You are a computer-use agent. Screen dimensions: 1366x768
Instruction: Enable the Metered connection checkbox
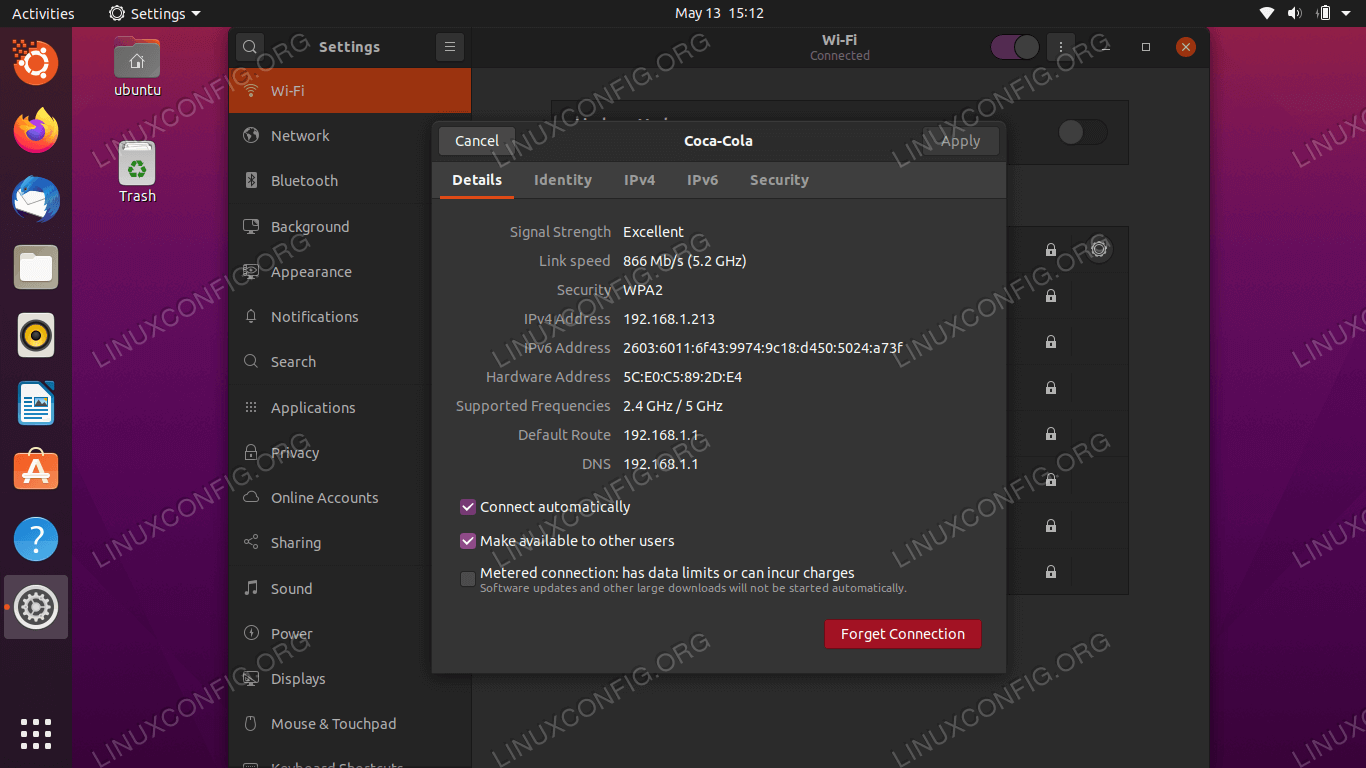click(468, 579)
